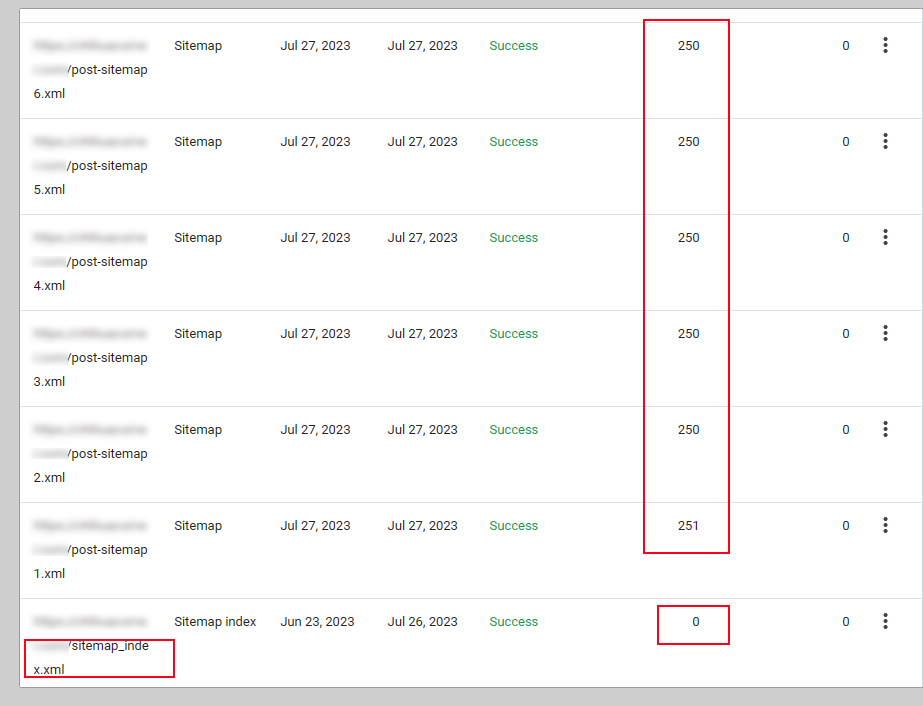Open three-dot menu for post-sitemap4.xml
The width and height of the screenshot is (923, 706).
(885, 238)
